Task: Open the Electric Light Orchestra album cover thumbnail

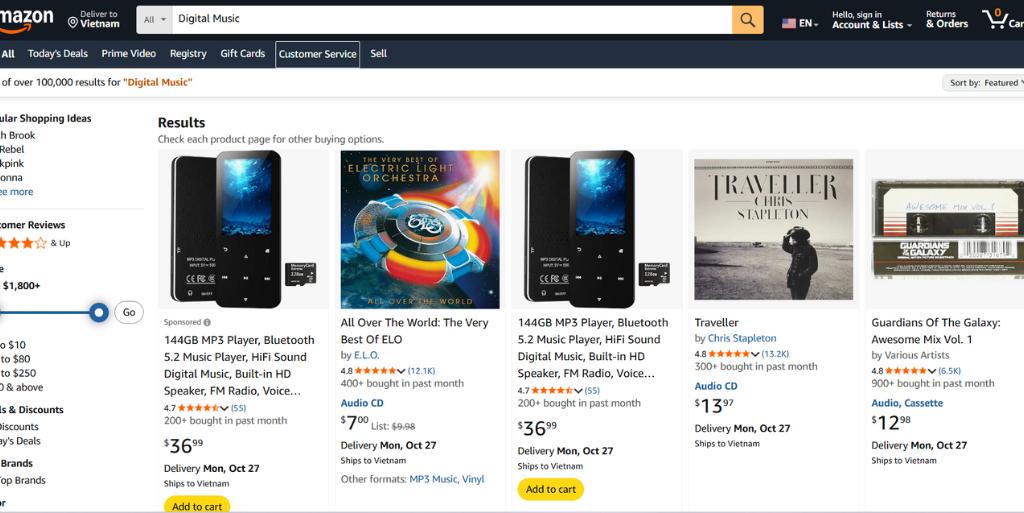Action: click(420, 229)
